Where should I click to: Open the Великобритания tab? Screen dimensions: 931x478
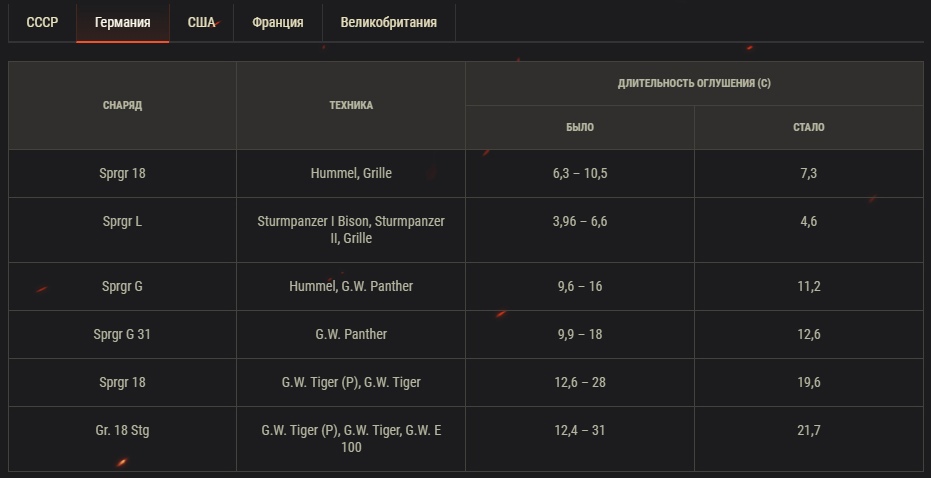tap(388, 22)
